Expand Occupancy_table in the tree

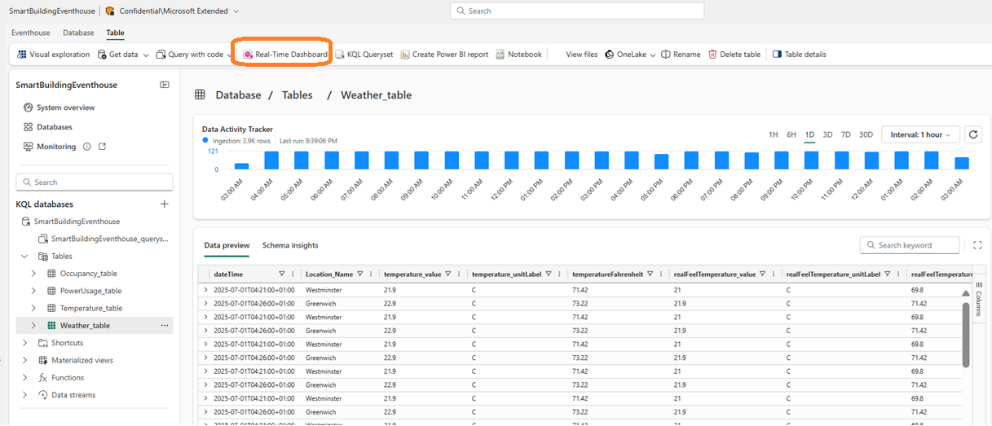(33, 273)
